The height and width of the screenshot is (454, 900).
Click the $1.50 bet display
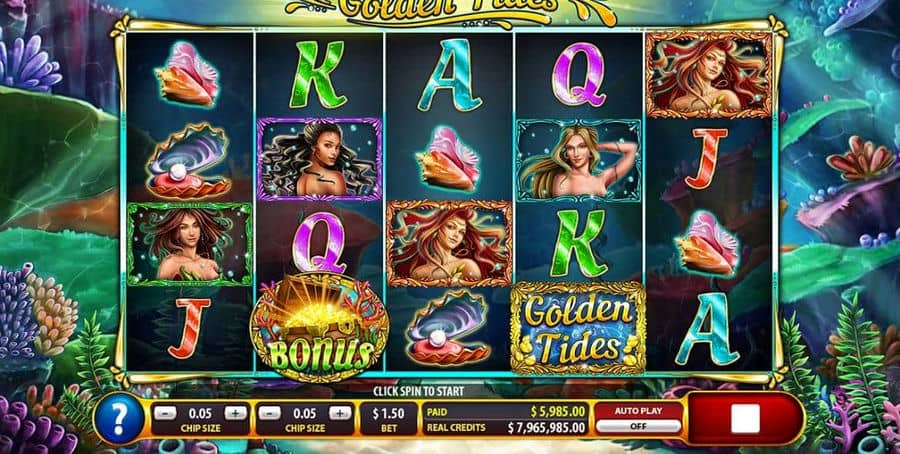point(389,418)
